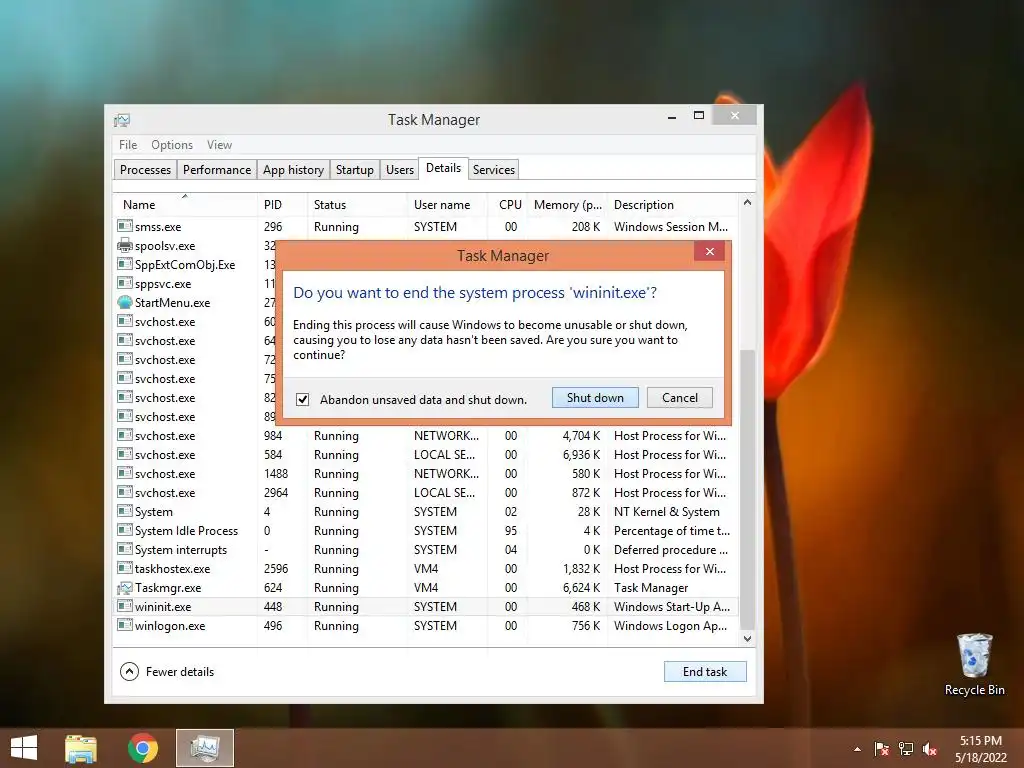Launch Google Chrome from the taskbar
This screenshot has width=1024, height=768.
click(x=143, y=748)
